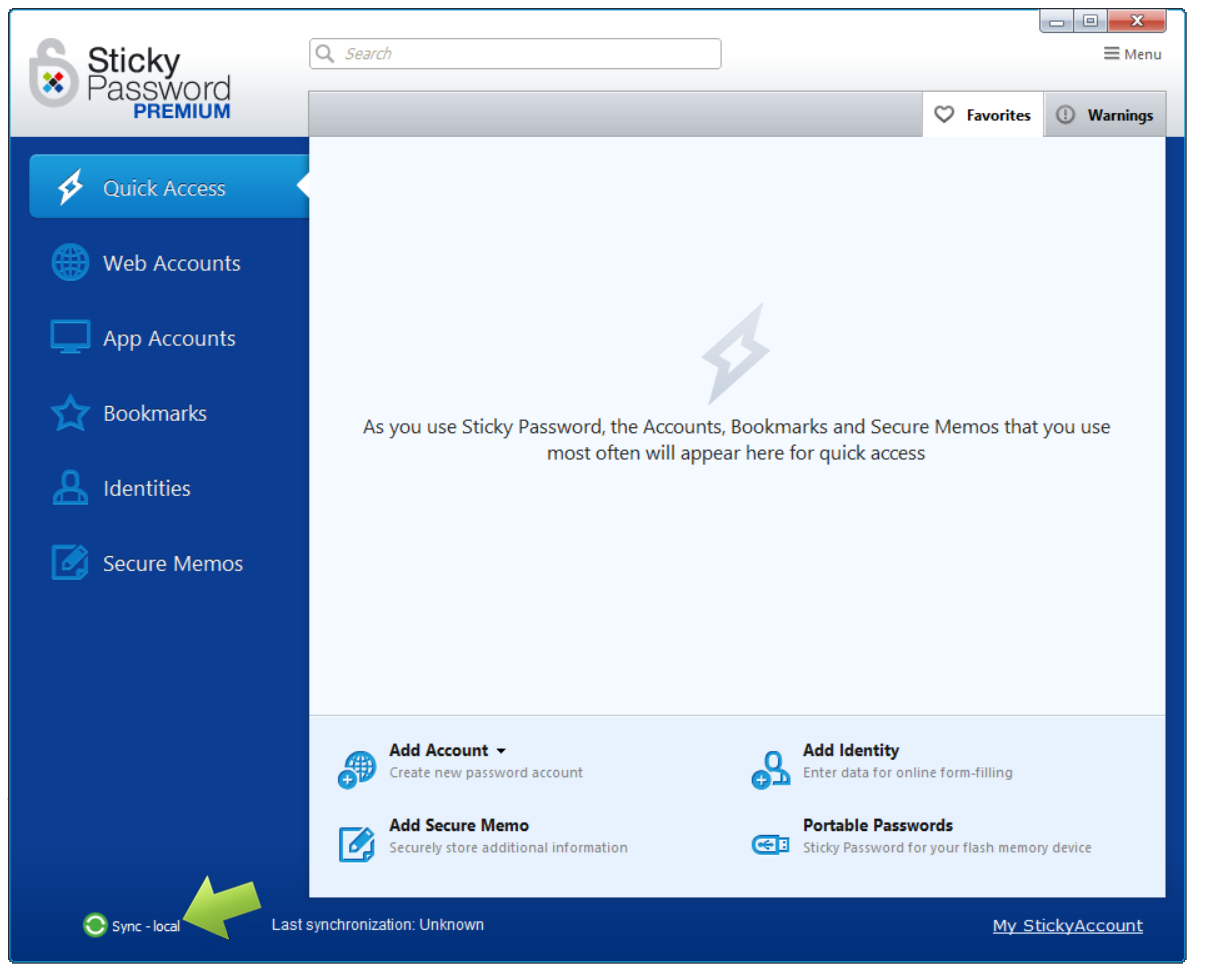This screenshot has width=1208, height=971.
Task: Click 'Enter data for online form-filling' description
Action: pos(908,772)
